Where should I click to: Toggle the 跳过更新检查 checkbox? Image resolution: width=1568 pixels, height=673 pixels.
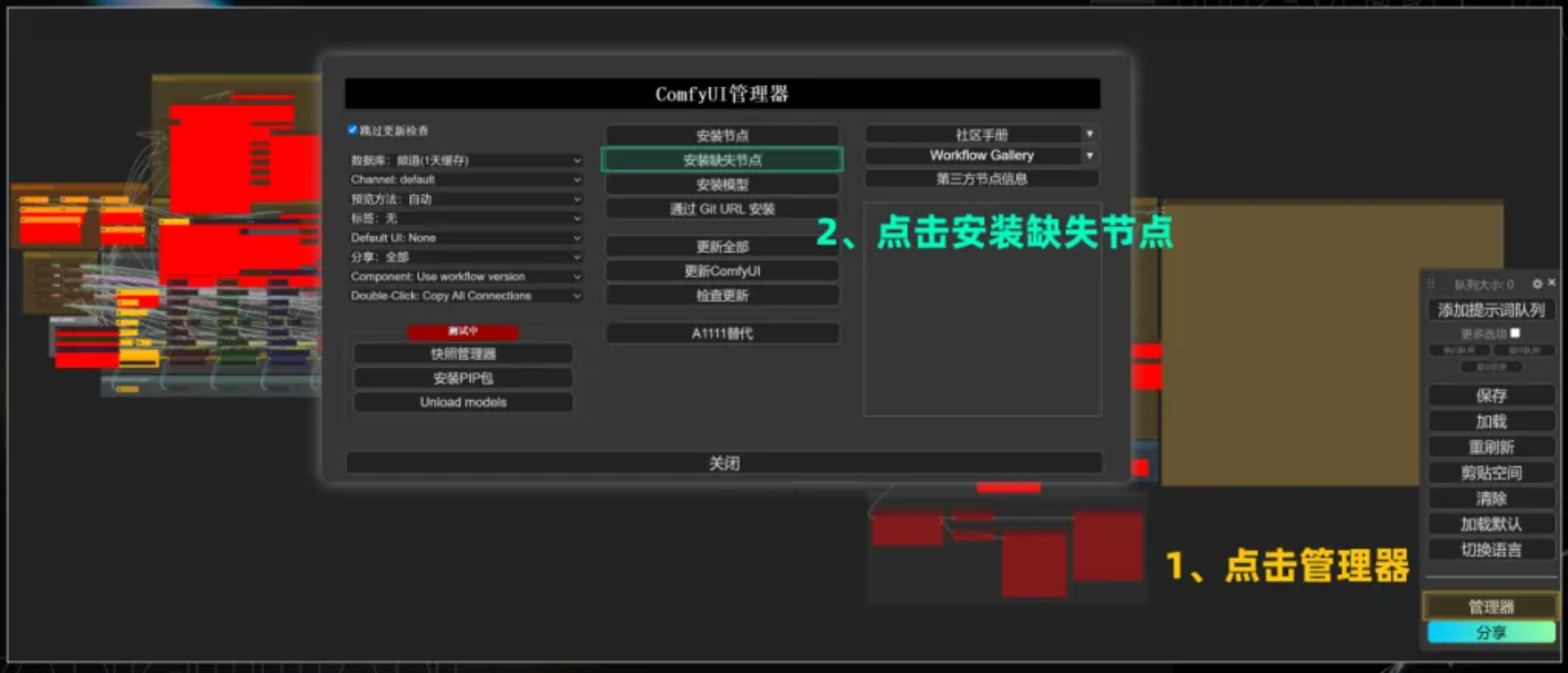click(353, 130)
